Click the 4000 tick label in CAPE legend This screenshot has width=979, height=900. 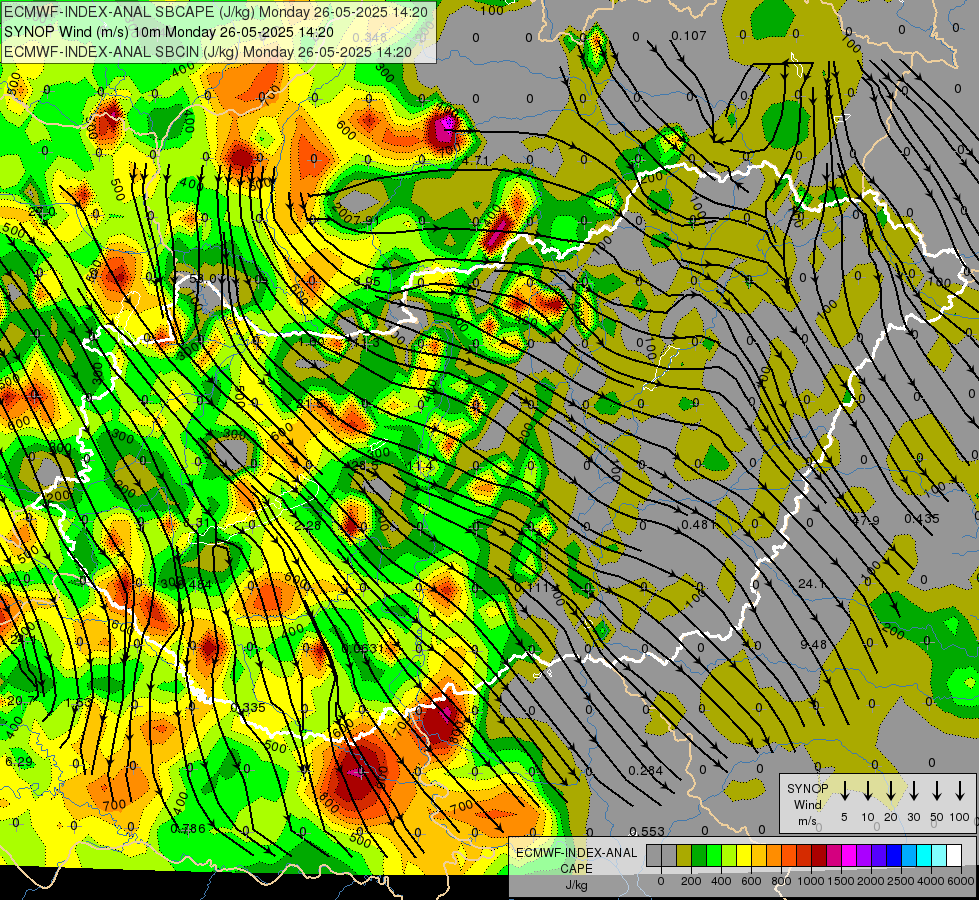(x=931, y=881)
